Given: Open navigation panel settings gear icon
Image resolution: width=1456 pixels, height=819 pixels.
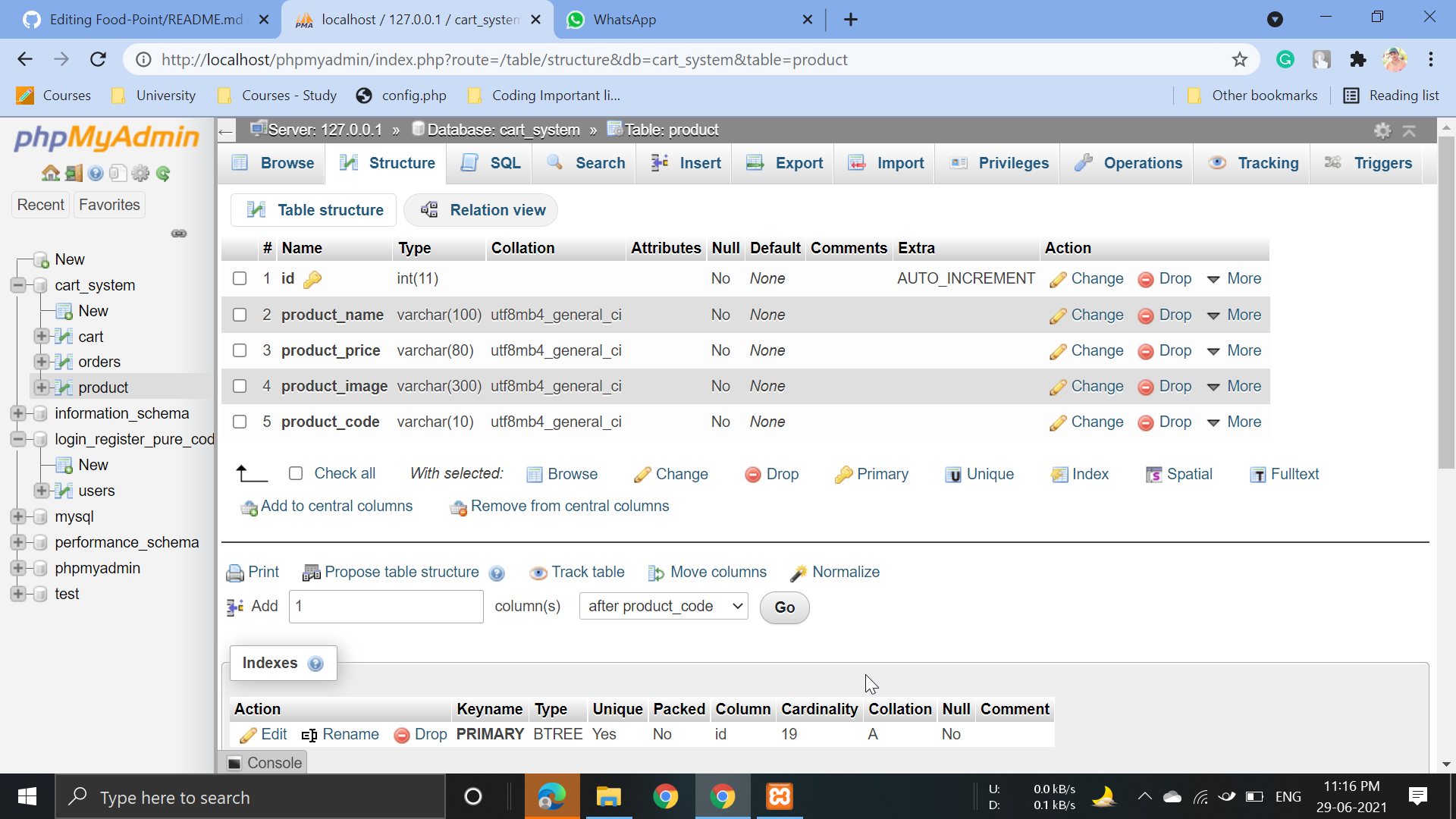Looking at the screenshot, I should point(140,174).
